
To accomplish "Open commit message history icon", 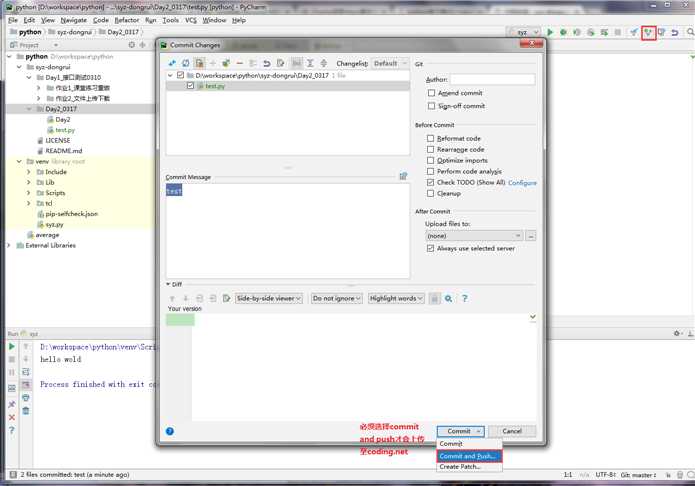I will pos(403,176).
